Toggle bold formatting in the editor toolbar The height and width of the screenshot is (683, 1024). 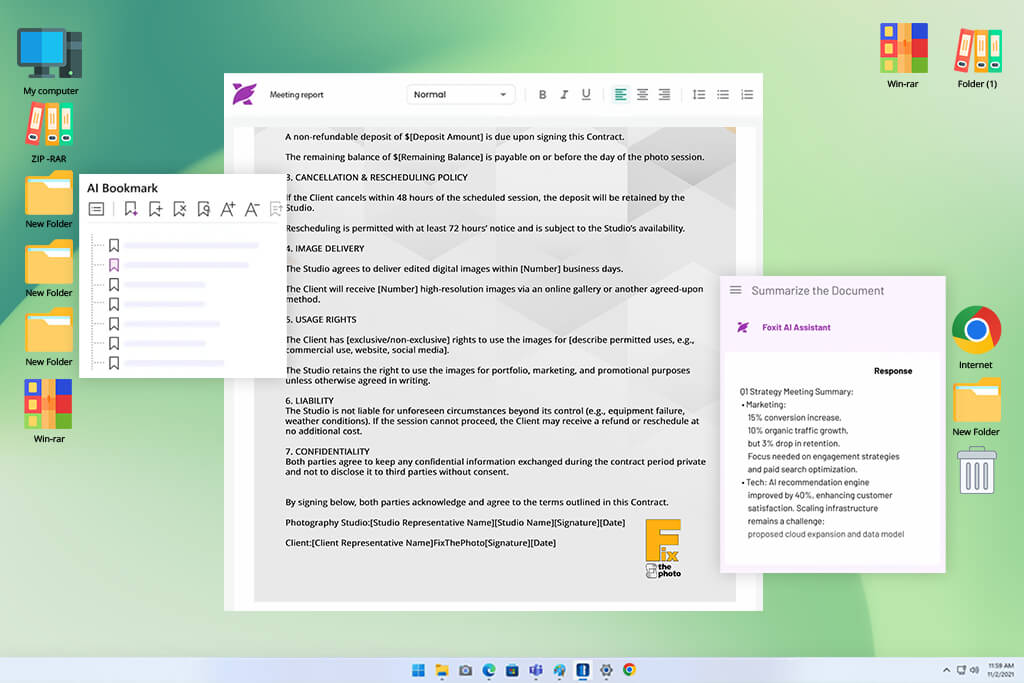click(542, 95)
